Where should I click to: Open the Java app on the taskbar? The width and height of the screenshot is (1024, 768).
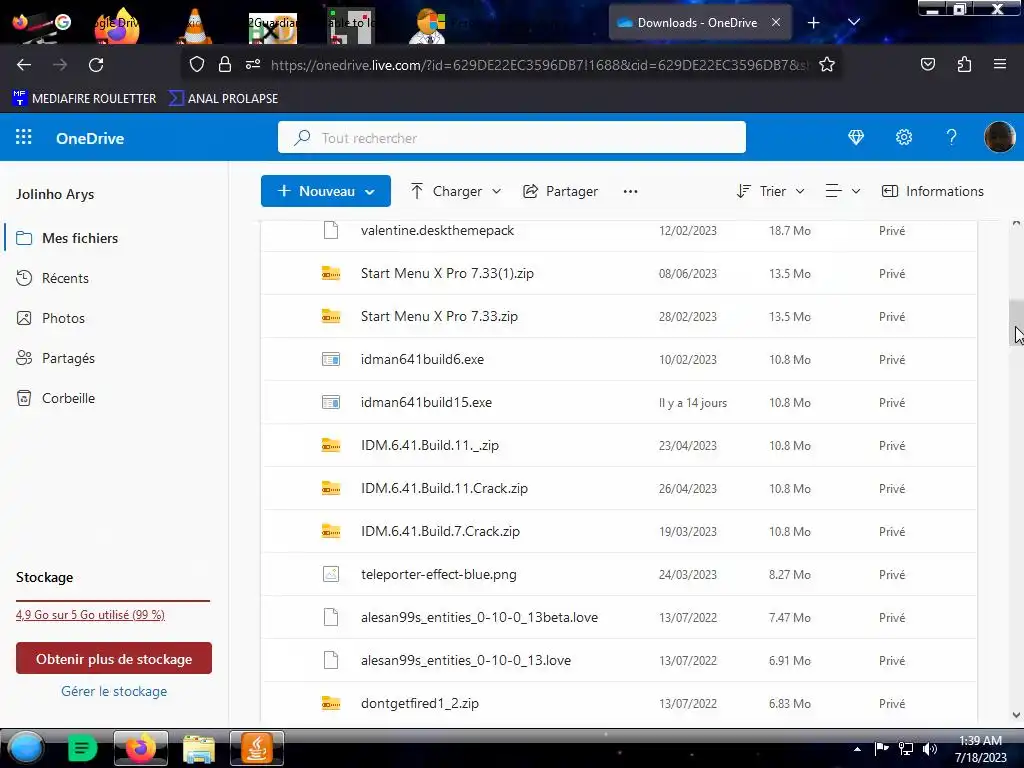point(257,748)
